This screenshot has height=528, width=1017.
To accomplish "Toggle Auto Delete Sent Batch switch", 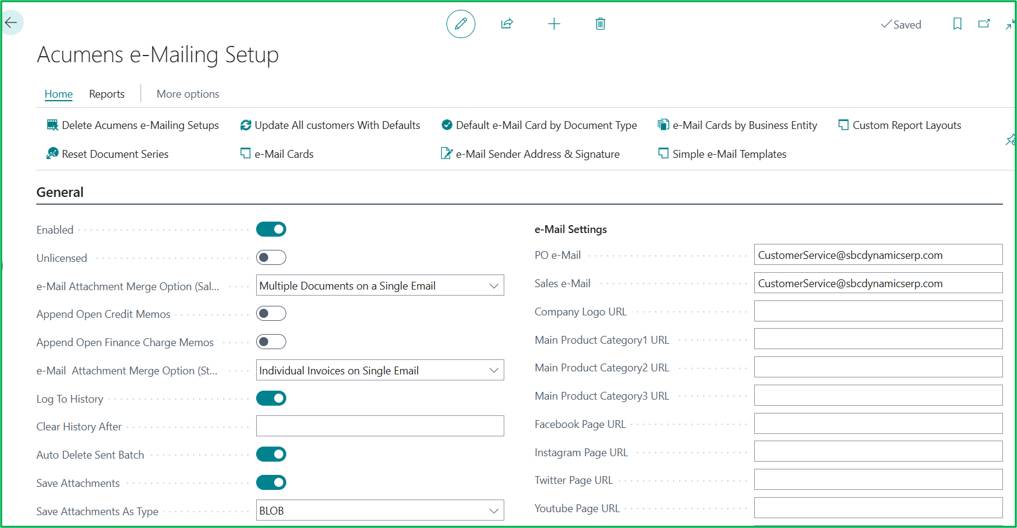I will pos(271,454).
